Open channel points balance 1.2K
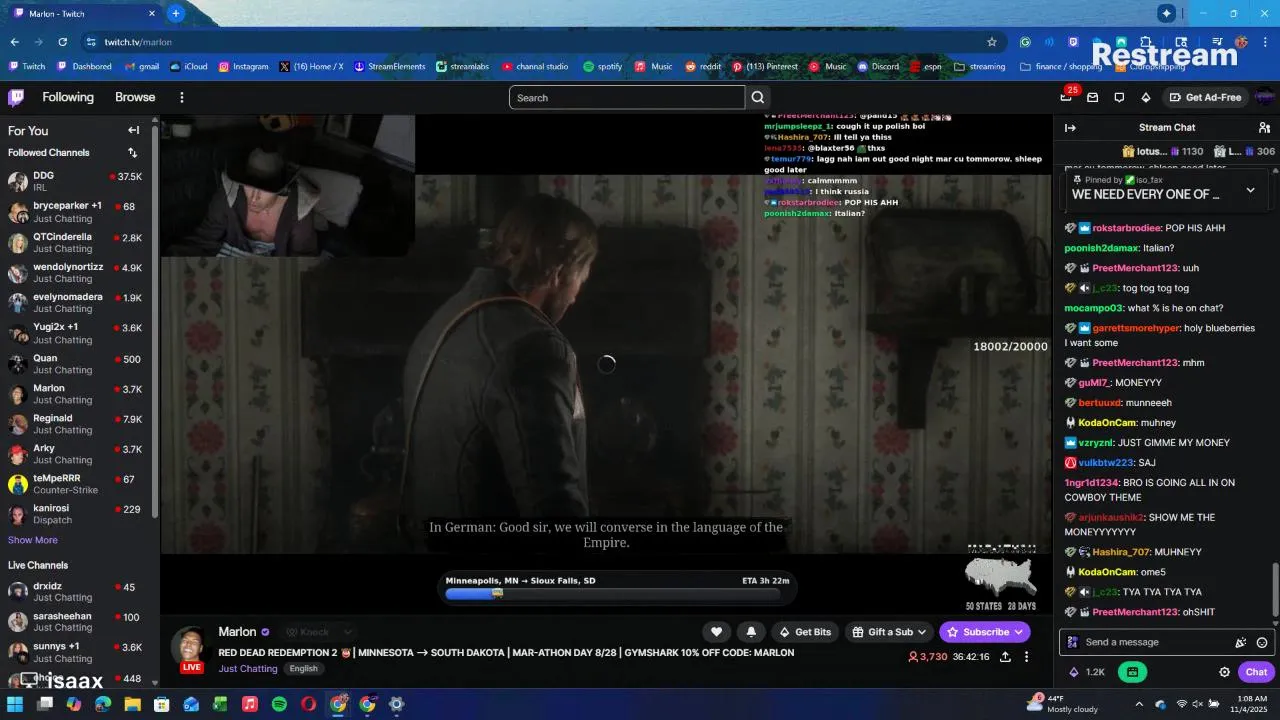1280x720 pixels. point(1087,672)
